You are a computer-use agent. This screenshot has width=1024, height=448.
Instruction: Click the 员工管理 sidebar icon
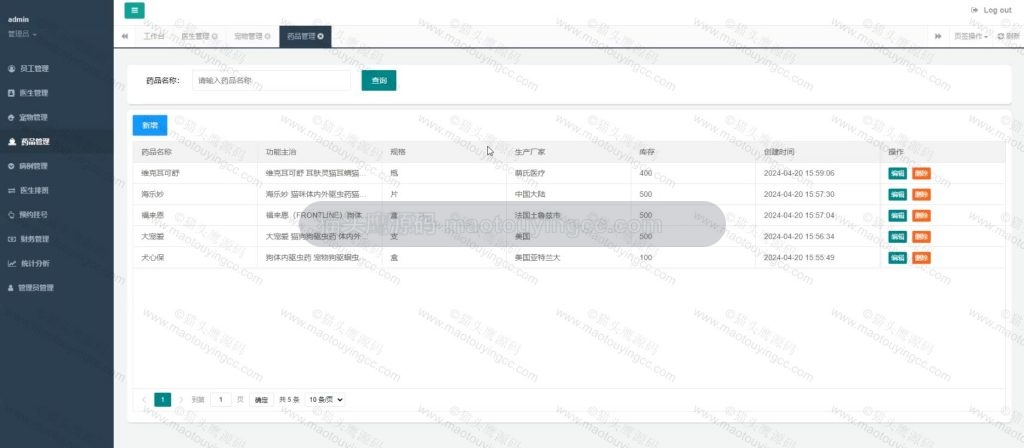11,69
